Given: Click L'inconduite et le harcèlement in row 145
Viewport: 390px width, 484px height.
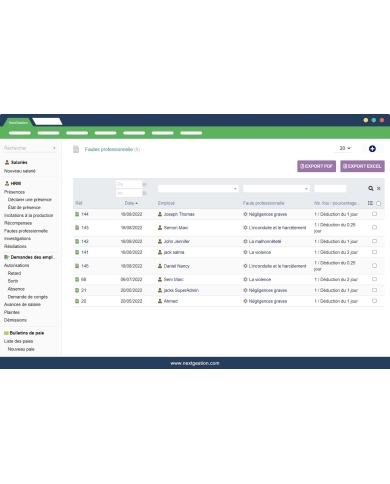Looking at the screenshot, I should pyautogui.click(x=277, y=266).
